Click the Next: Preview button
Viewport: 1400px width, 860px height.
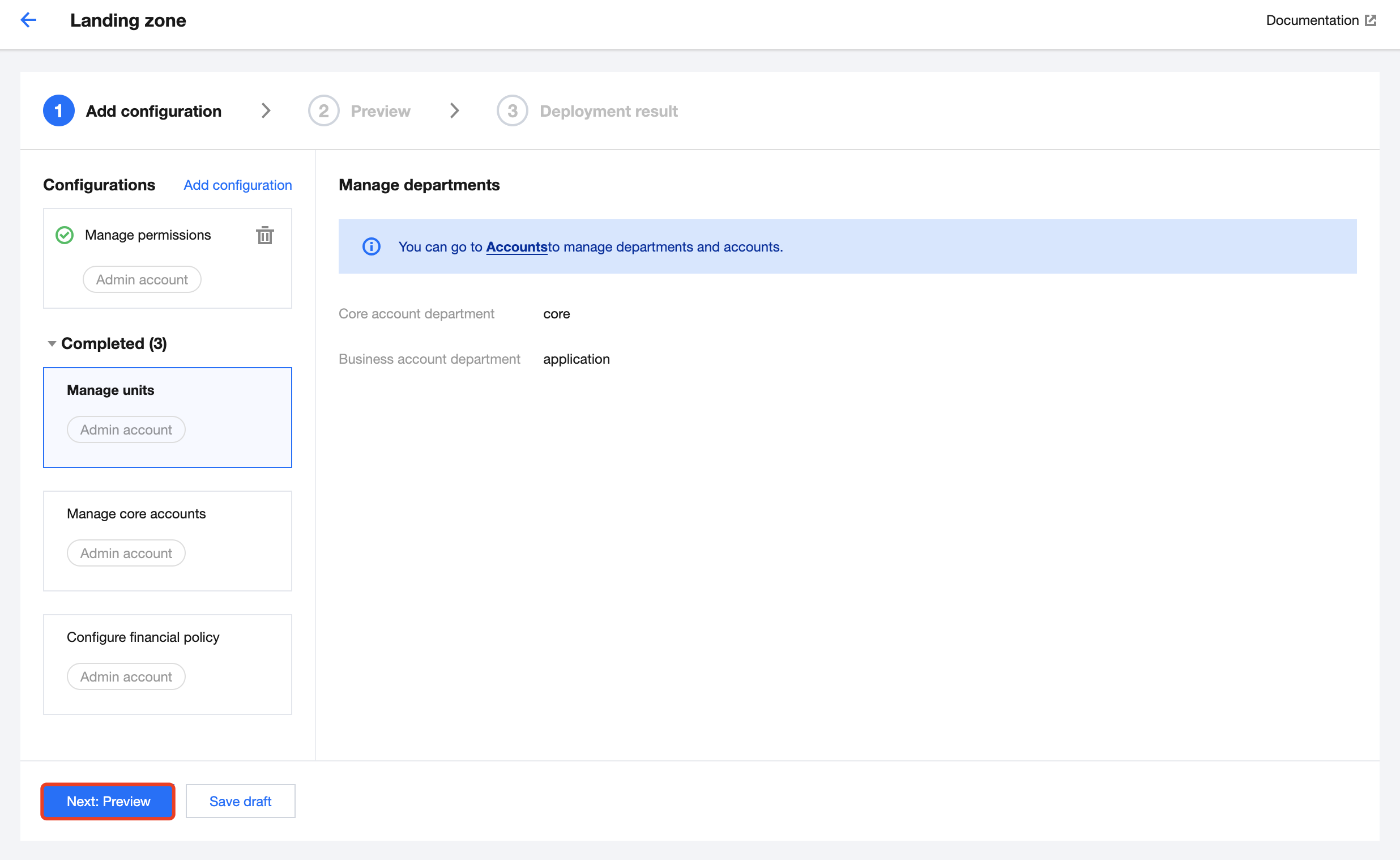108,801
